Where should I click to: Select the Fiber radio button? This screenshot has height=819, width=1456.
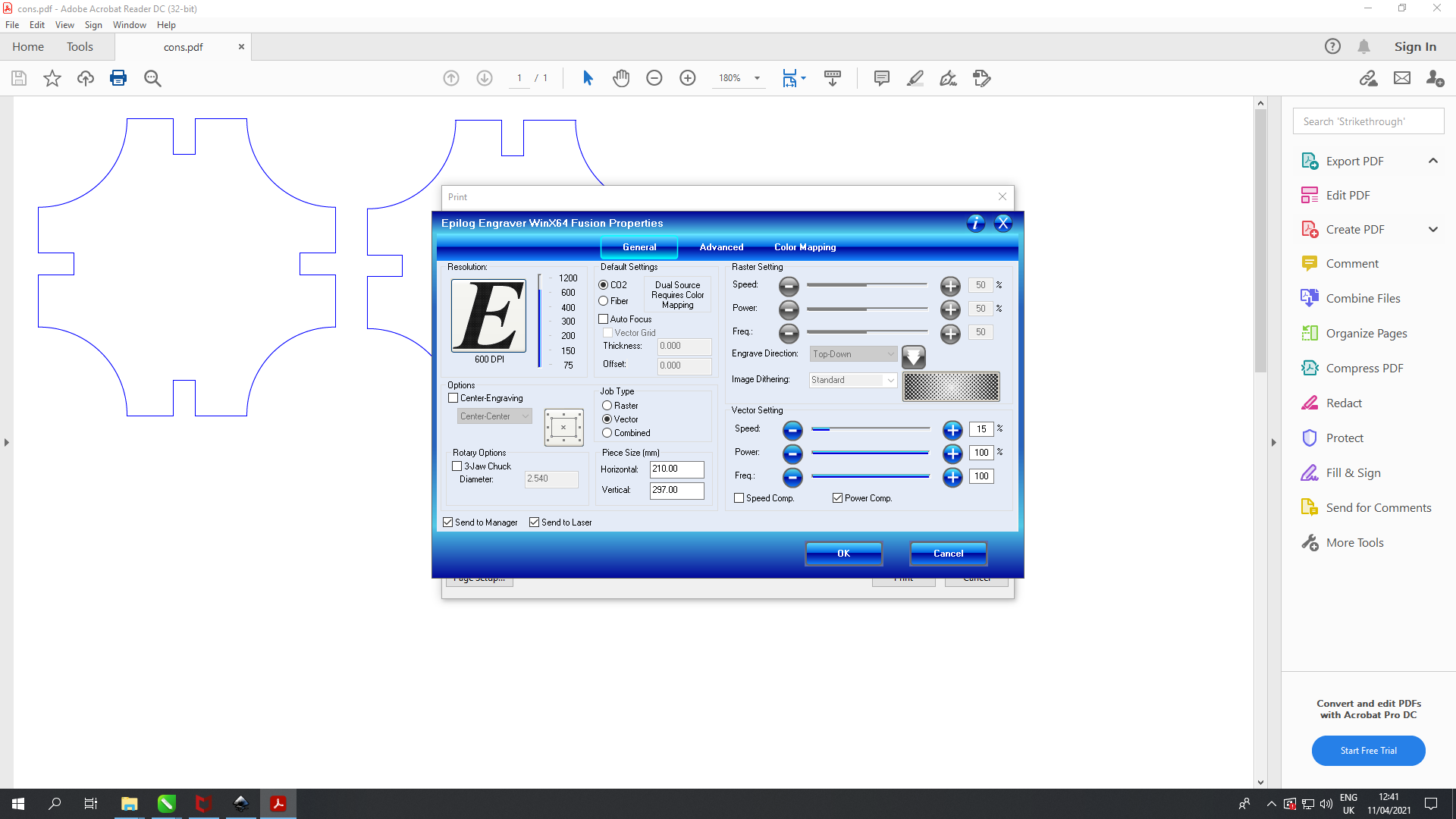(x=604, y=301)
